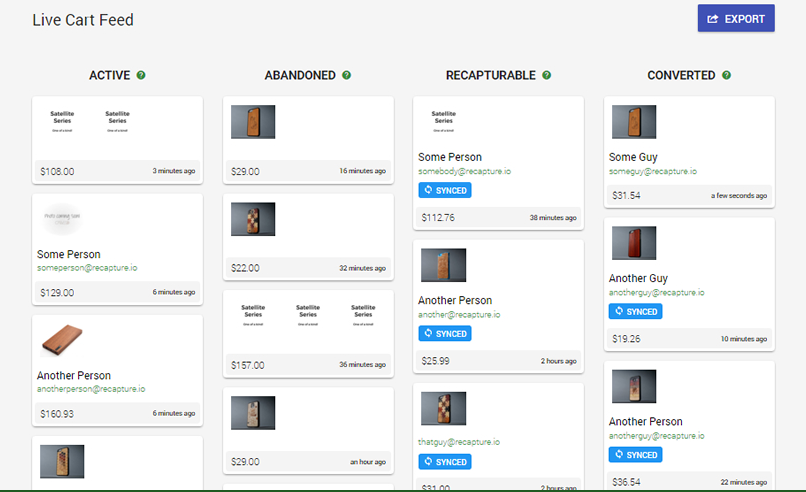806x492 pixels.
Task: Click the someguy@recapture.io email link
Action: 653,171
